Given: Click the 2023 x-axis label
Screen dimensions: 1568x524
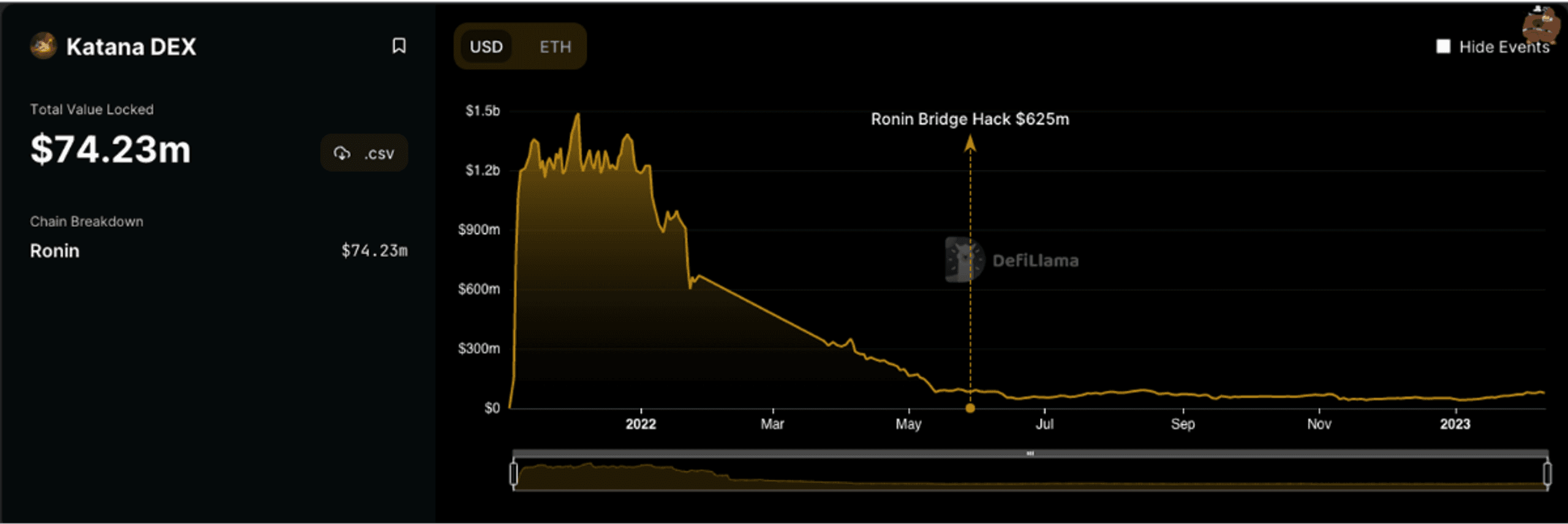Looking at the screenshot, I should coord(1455,424).
